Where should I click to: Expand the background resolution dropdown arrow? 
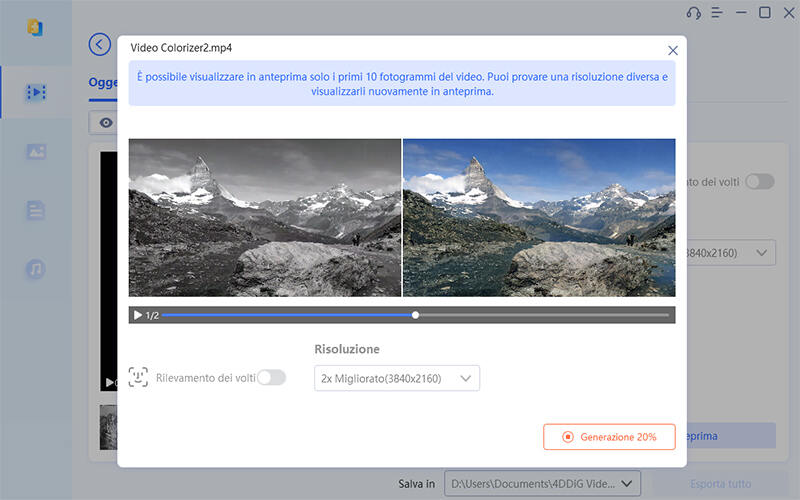763,253
